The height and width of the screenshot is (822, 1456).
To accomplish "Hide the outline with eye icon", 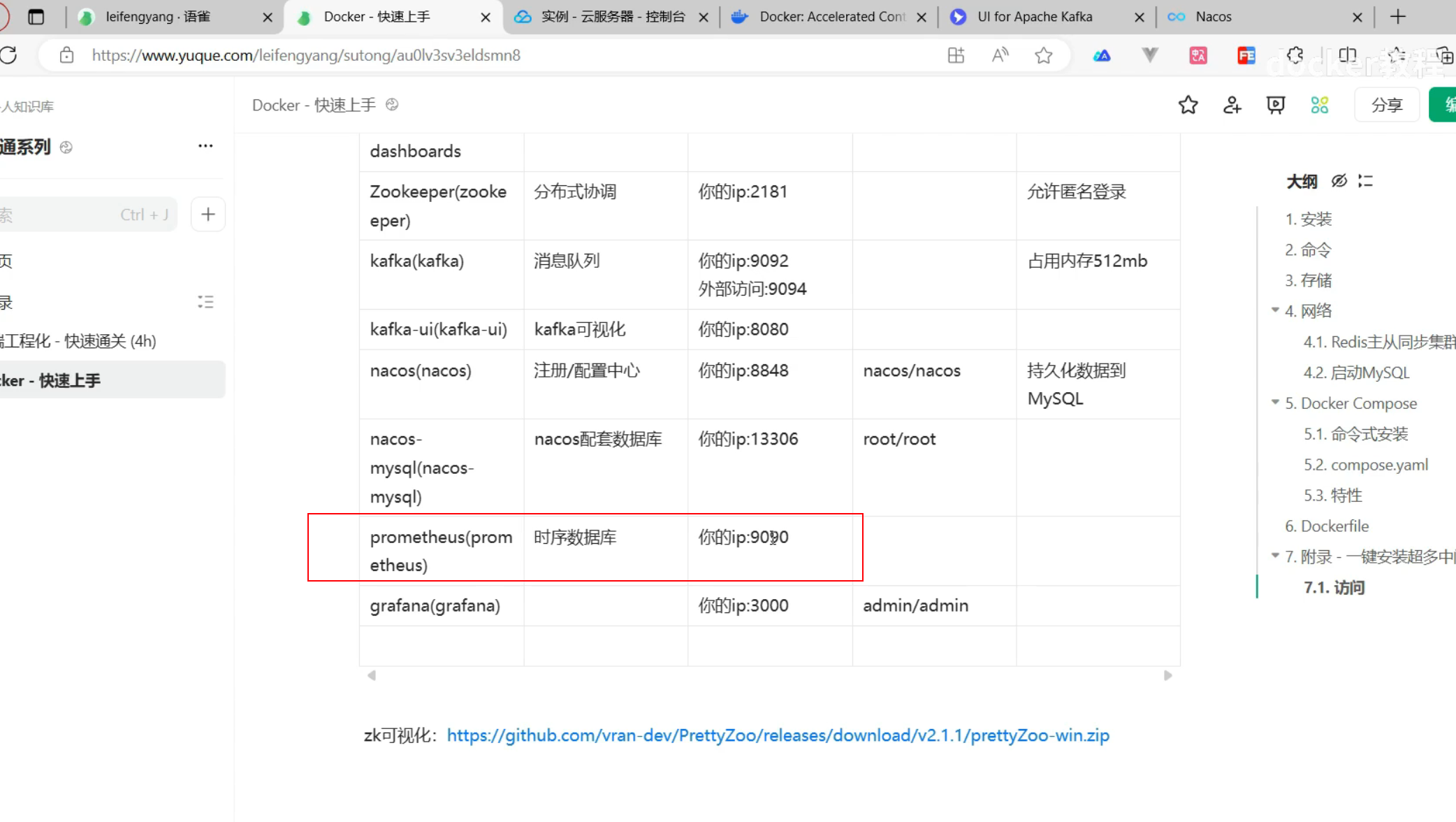I will point(1339,181).
